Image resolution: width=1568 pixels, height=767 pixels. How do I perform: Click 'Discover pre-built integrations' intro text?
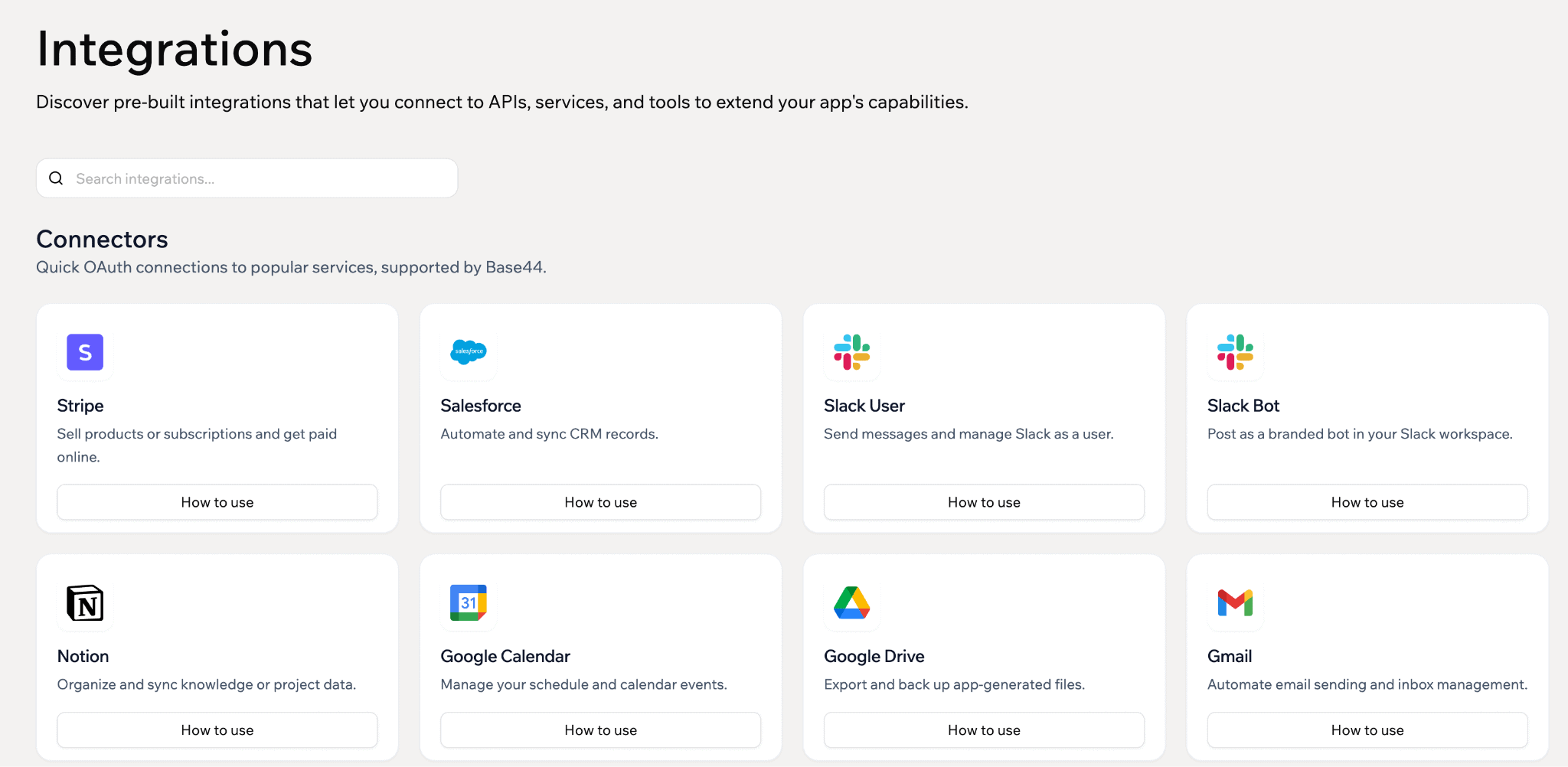[x=502, y=102]
